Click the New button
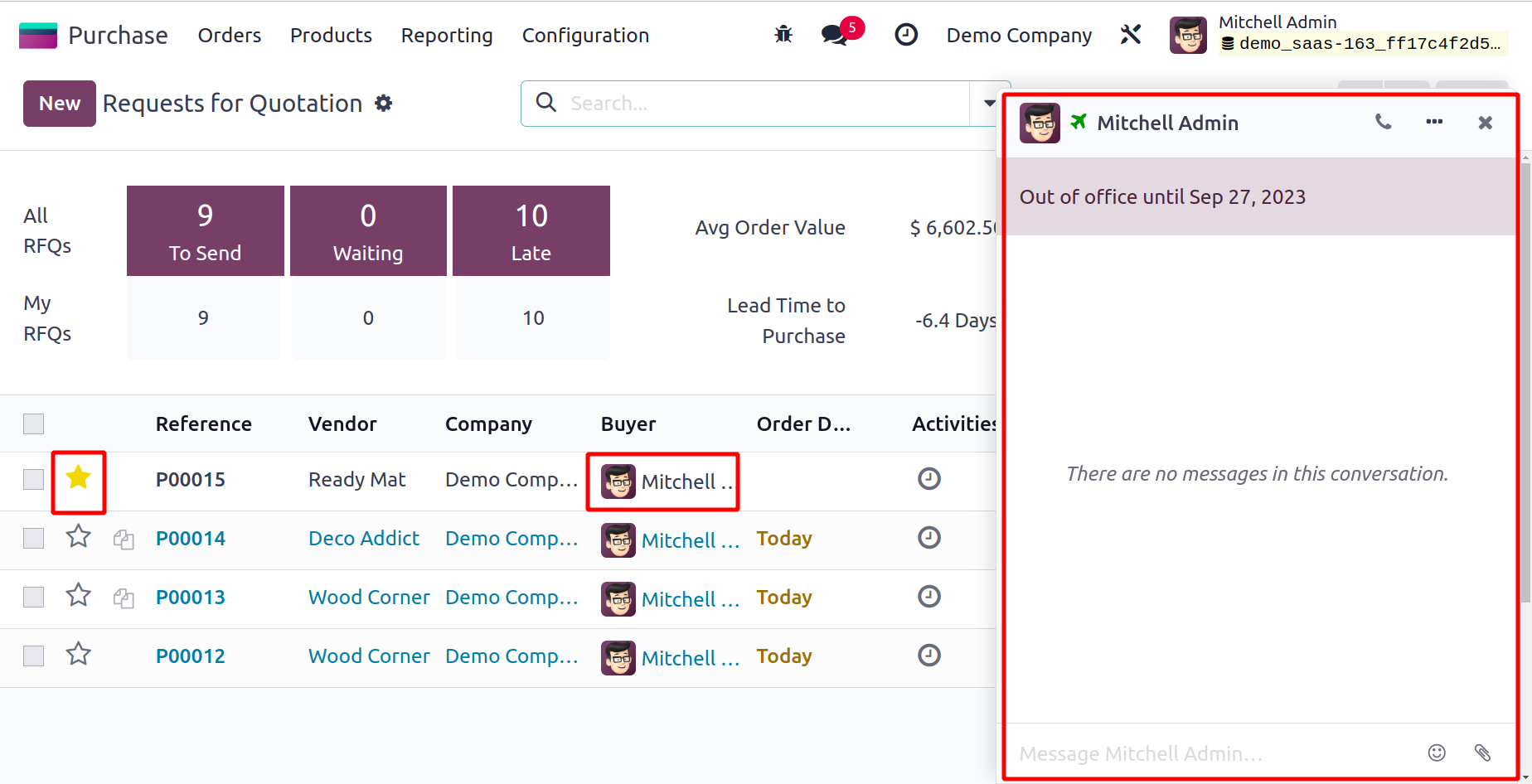Screen dimensions: 1532x784 point(60,104)
